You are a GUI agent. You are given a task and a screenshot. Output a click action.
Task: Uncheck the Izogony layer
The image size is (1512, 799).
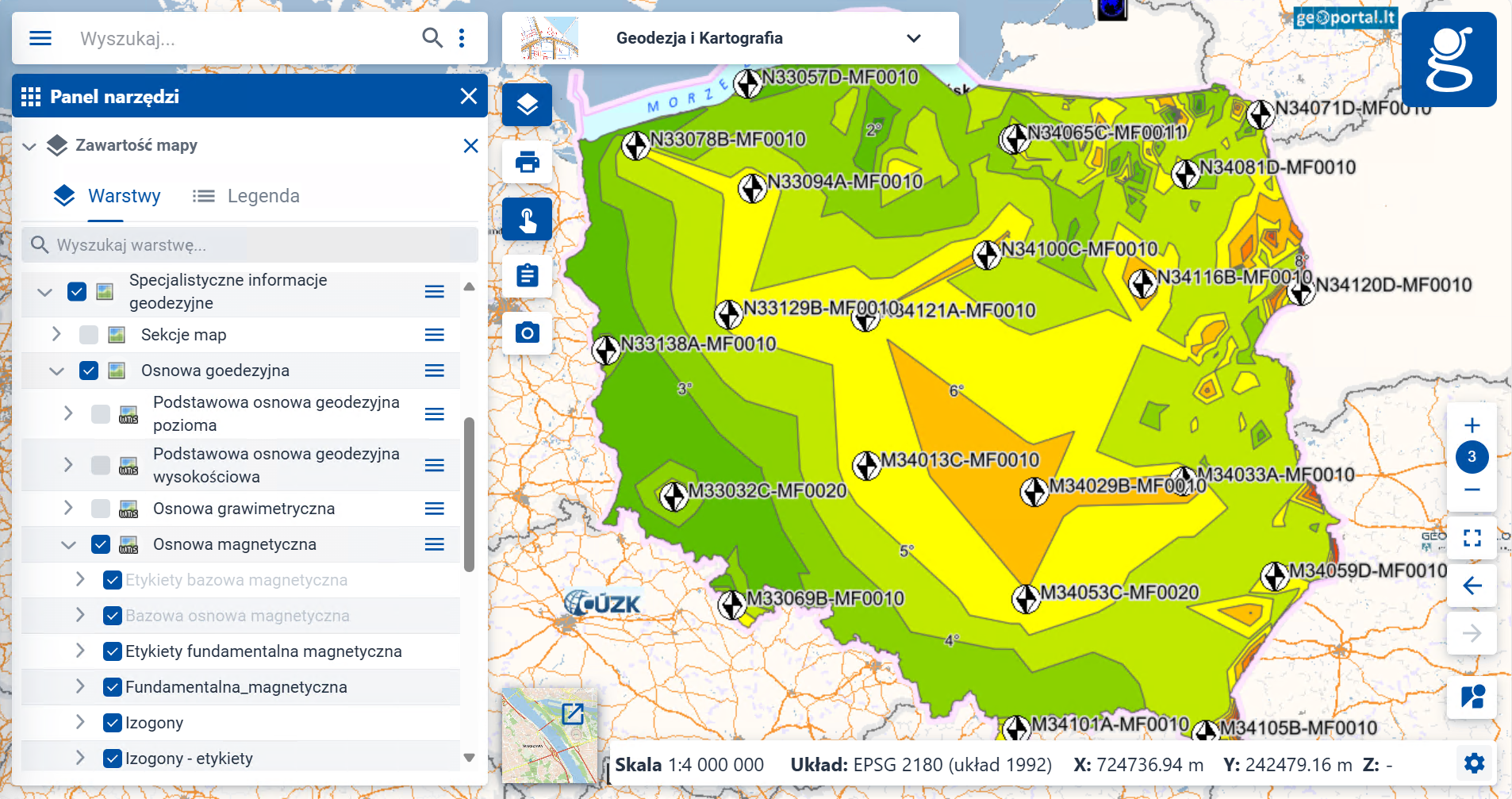[x=112, y=722]
